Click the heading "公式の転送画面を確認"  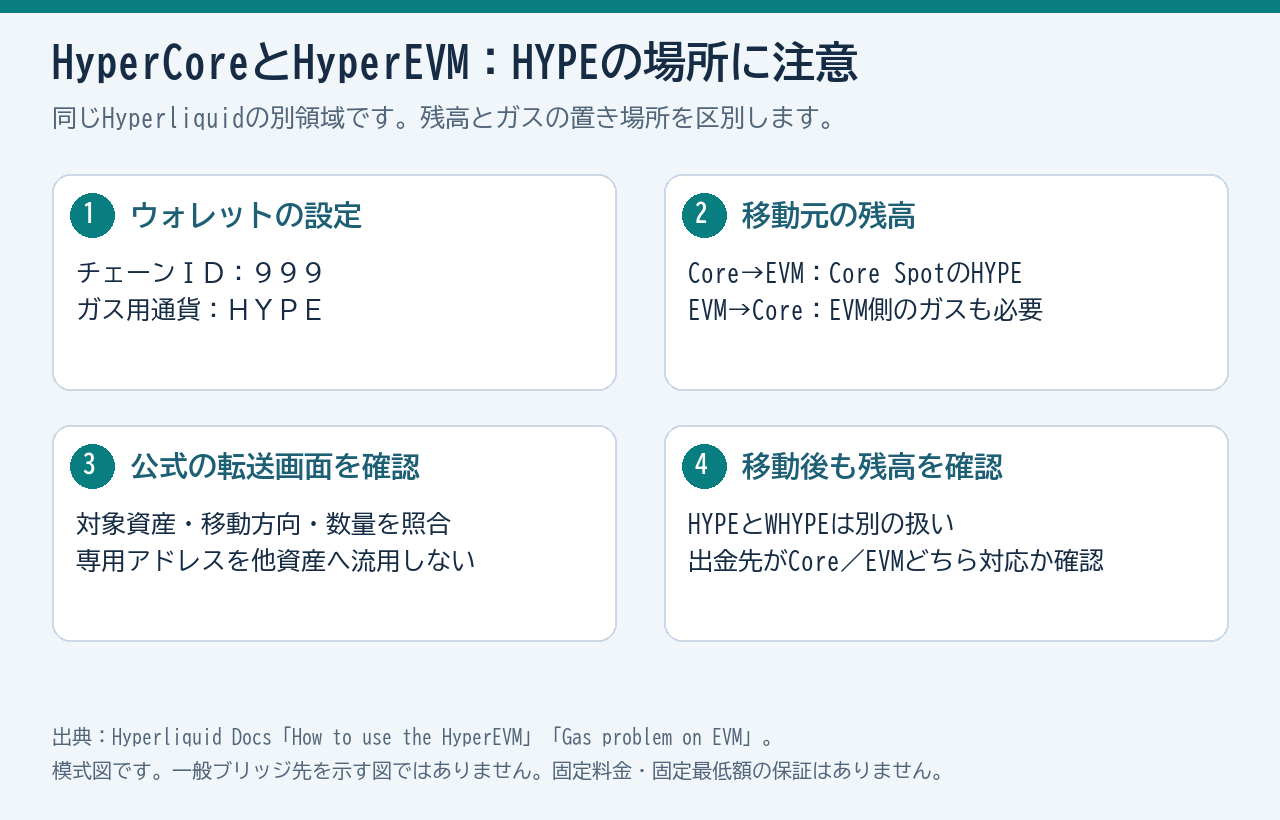click(x=275, y=466)
